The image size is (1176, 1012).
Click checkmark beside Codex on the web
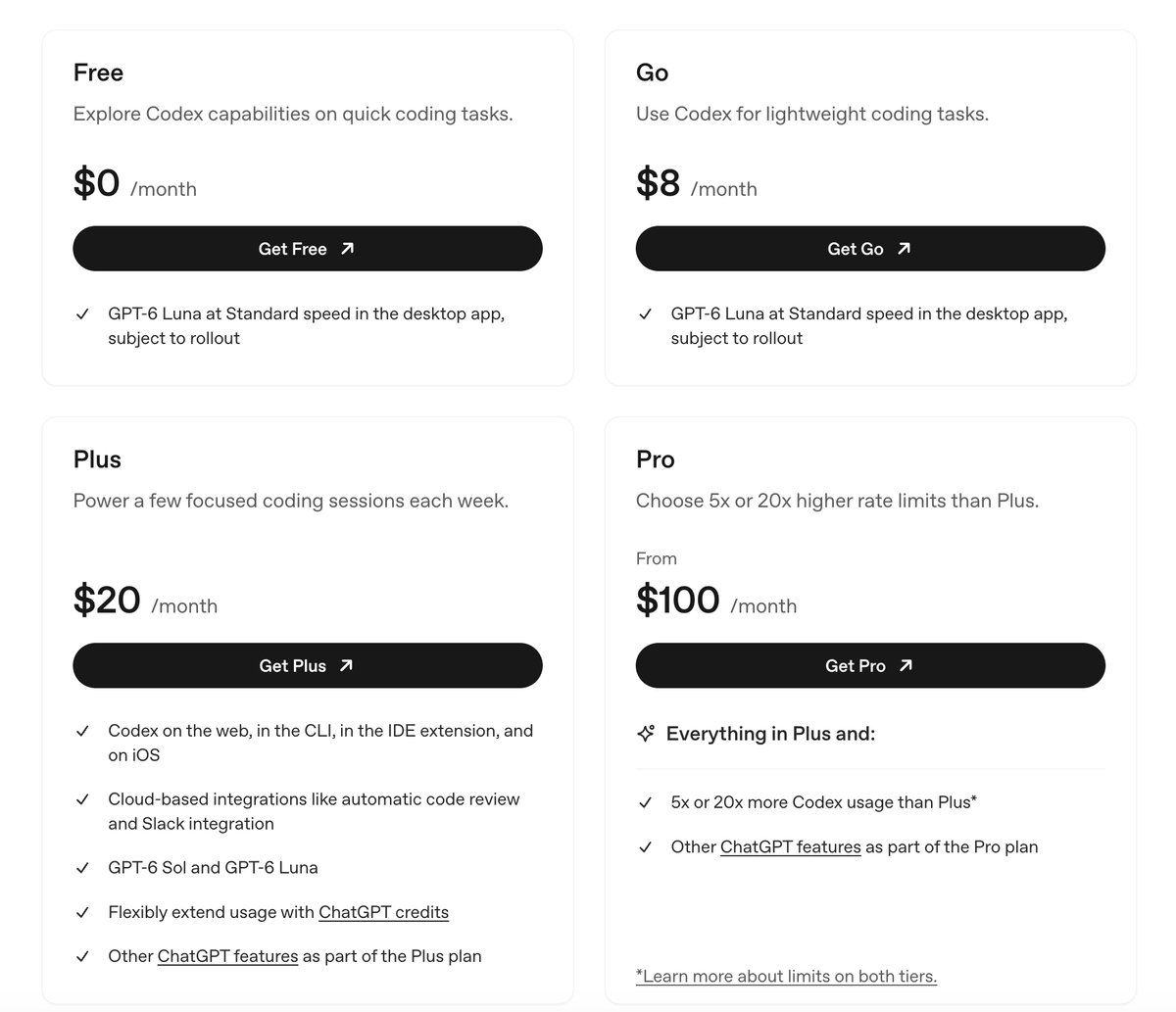point(83,731)
